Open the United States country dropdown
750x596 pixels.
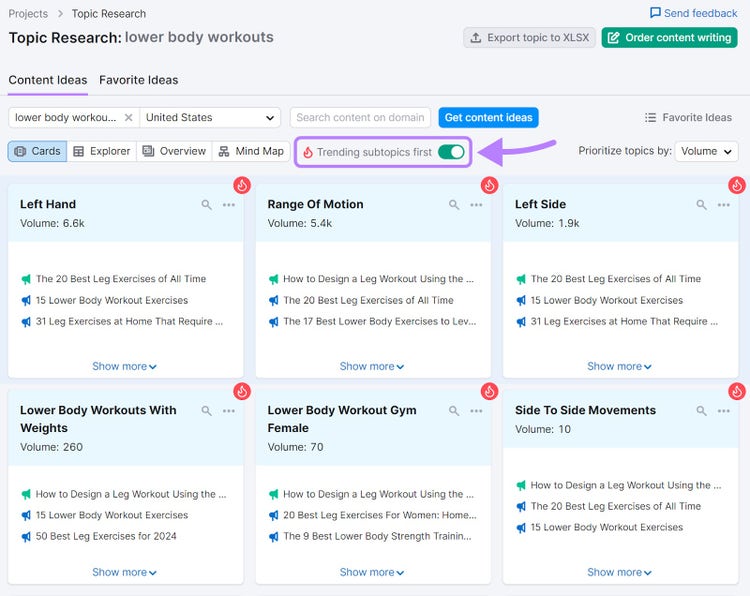click(x=210, y=118)
